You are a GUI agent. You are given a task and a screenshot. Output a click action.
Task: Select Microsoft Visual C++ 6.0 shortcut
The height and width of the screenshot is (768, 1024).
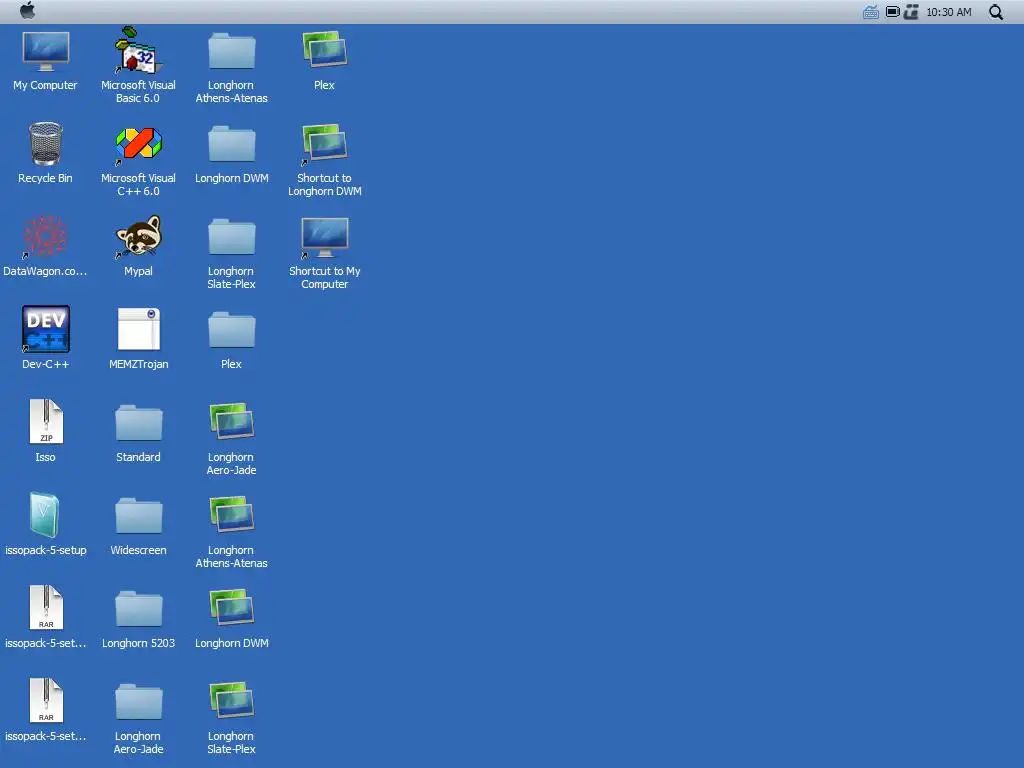pyautogui.click(x=138, y=144)
